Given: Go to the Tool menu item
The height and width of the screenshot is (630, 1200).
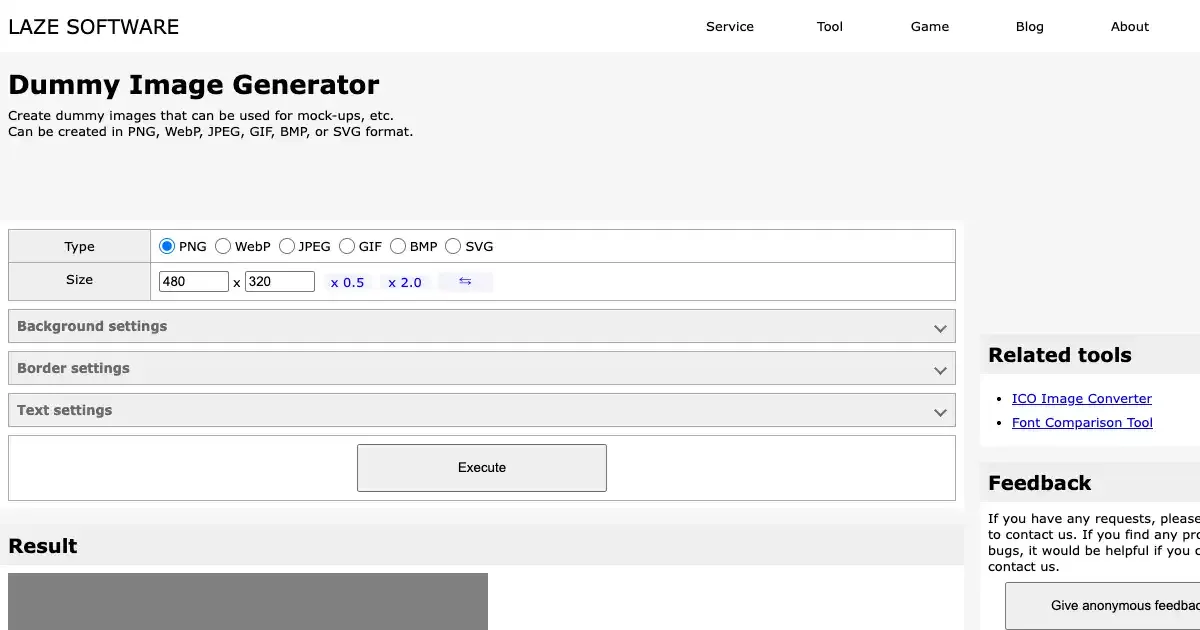Looking at the screenshot, I should pos(829,27).
